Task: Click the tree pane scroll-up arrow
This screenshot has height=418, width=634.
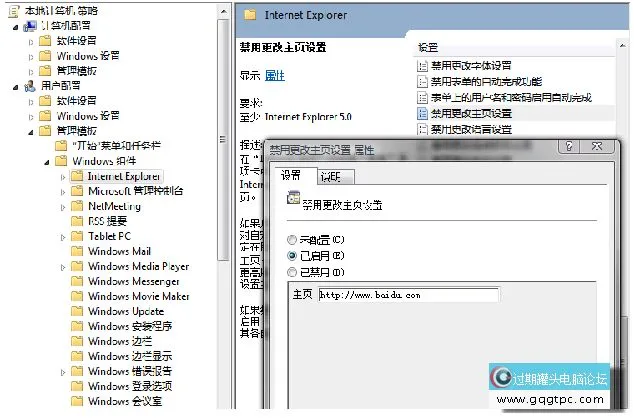Action: [x=223, y=11]
